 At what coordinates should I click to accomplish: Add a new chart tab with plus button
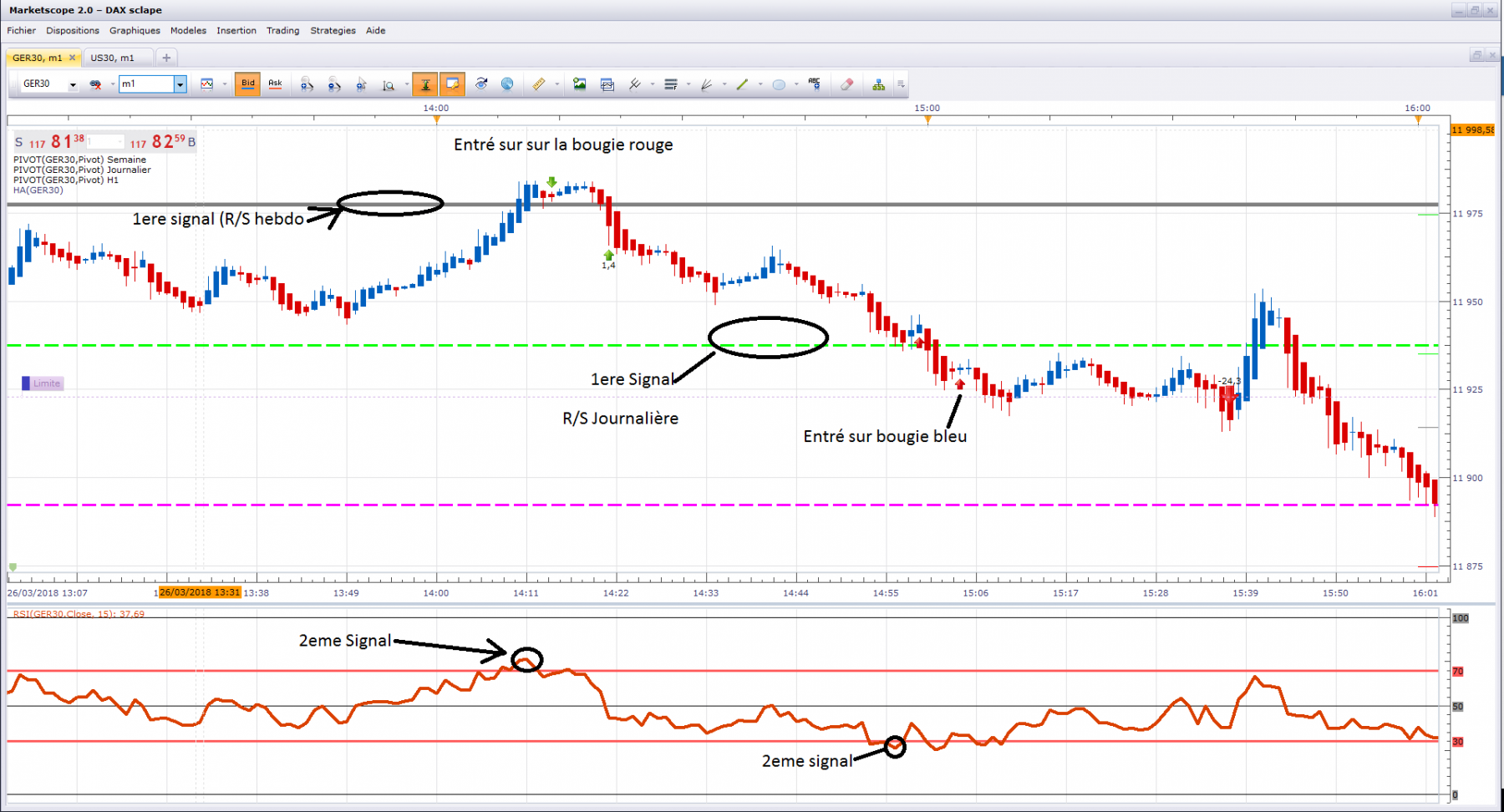click(166, 58)
